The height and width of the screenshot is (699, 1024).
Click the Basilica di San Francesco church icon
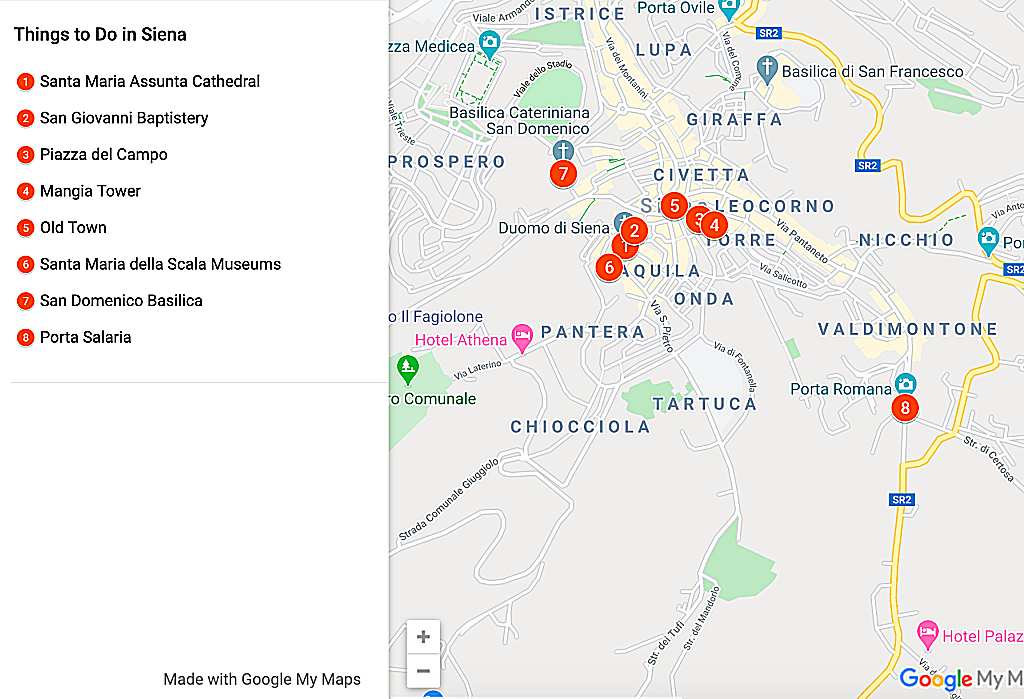pos(767,70)
